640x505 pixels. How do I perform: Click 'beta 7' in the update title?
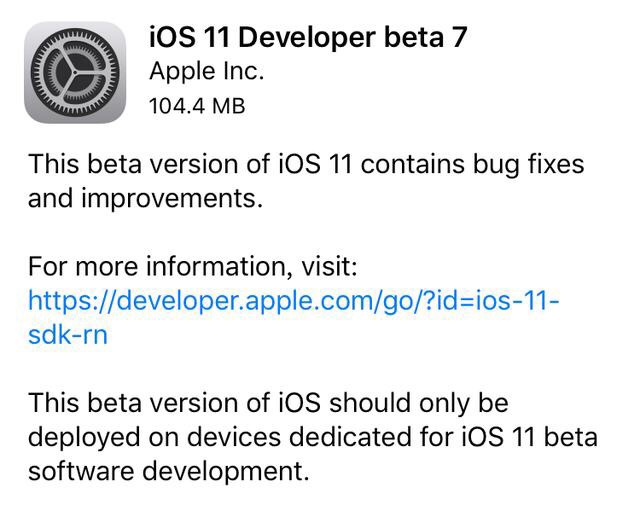point(426,37)
